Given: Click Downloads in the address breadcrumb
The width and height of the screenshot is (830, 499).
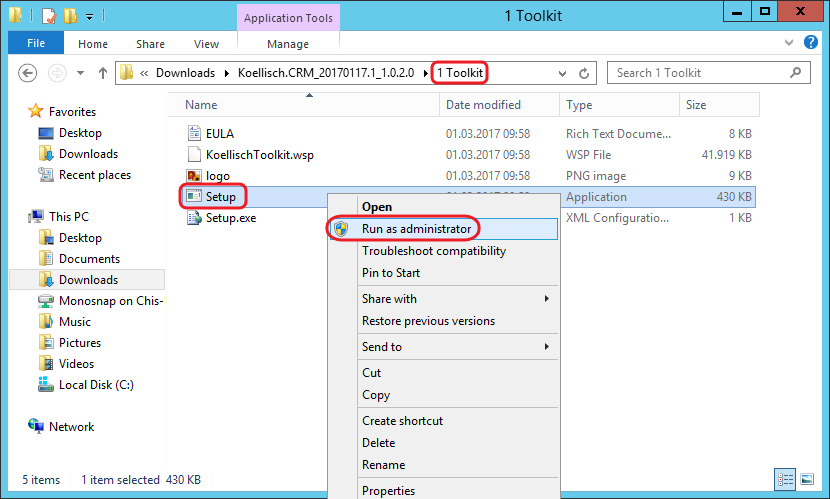Looking at the screenshot, I should [x=185, y=73].
